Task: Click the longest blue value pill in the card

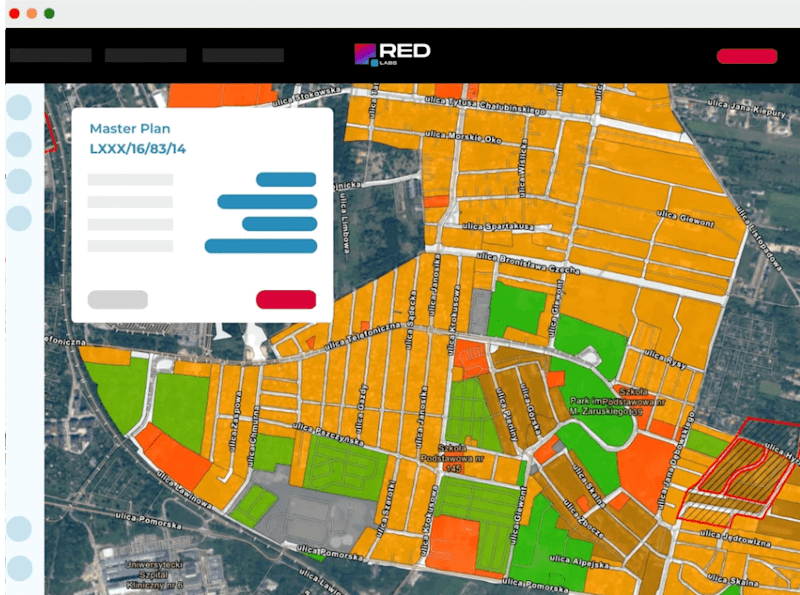Action: pos(261,246)
